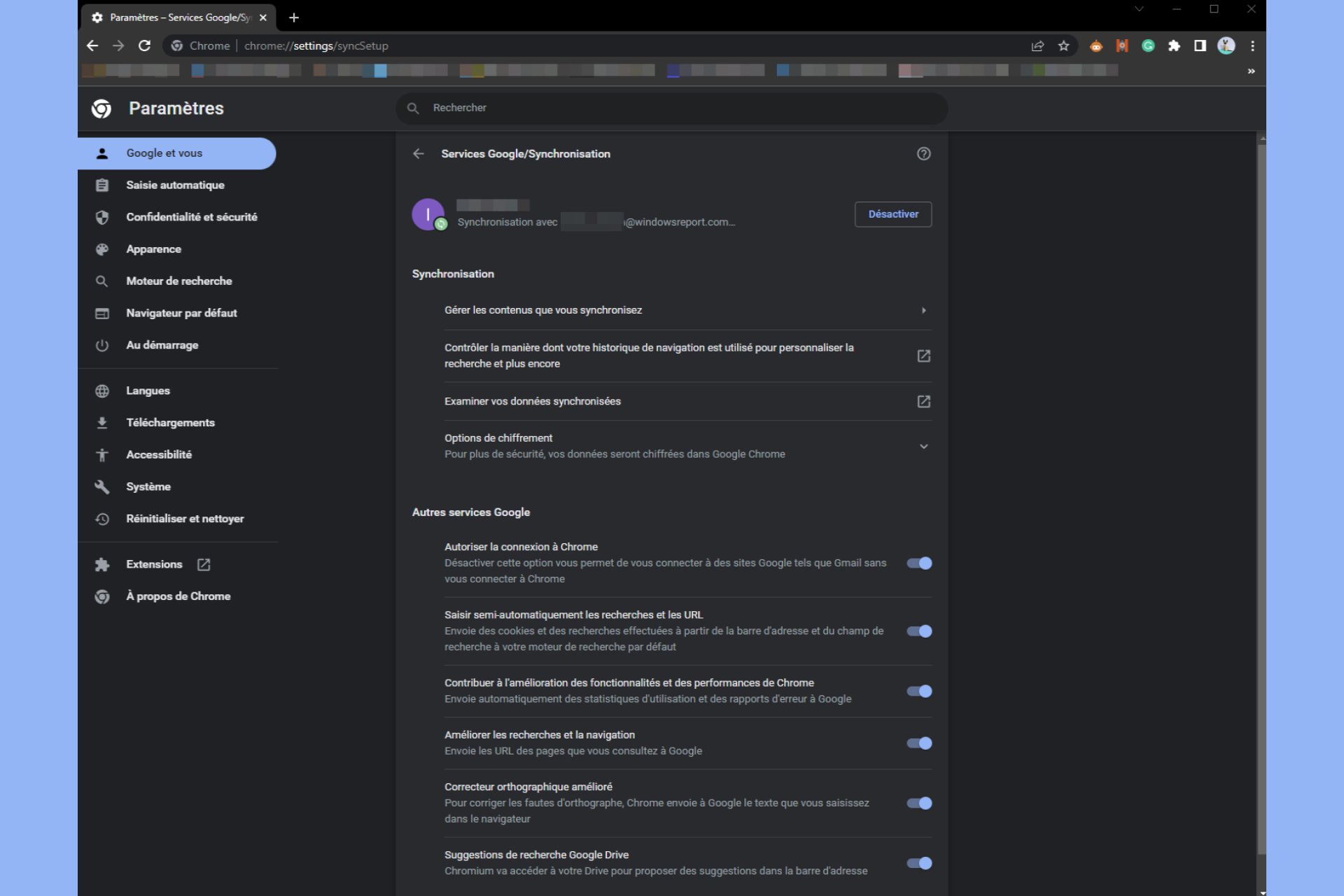1344x896 pixels.
Task: Click the address bar URL chrome://settings/syncSetup
Action: pos(316,45)
